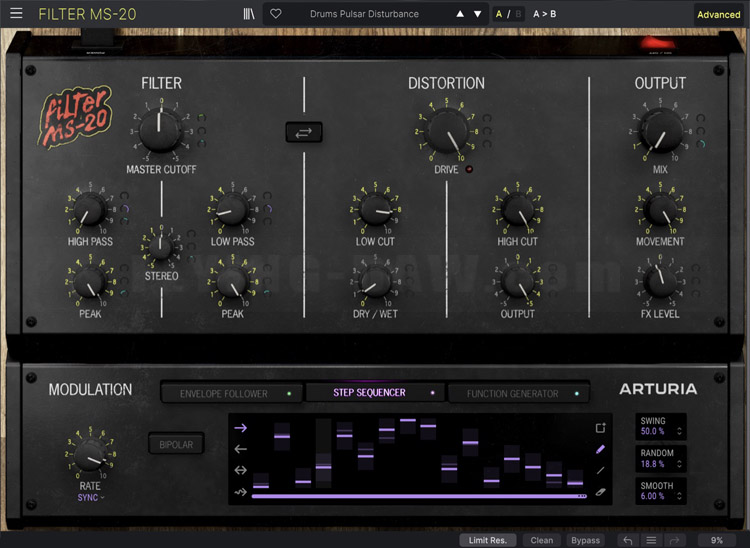
Task: Click the Drive clip indicator LED
Action: (469, 169)
